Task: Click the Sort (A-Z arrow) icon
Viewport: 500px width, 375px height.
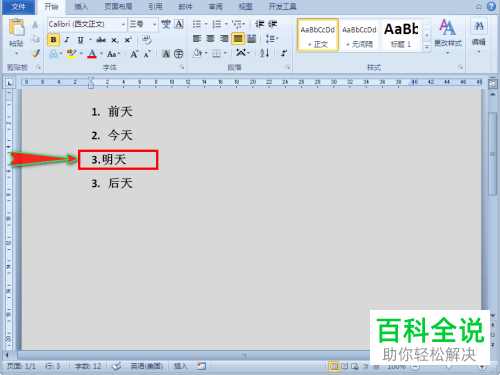Action: click(x=264, y=53)
